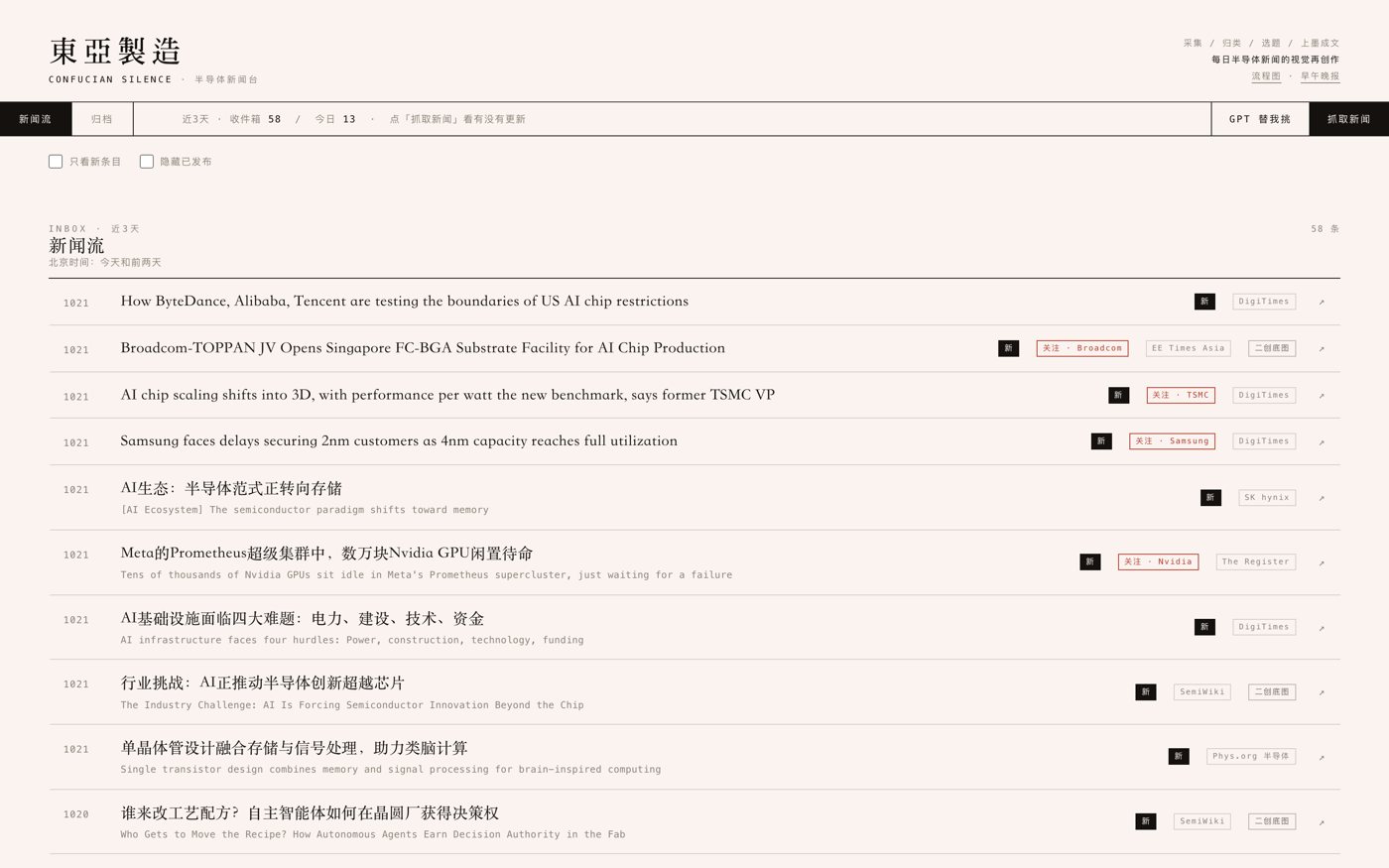Image resolution: width=1389 pixels, height=868 pixels.
Task: Toggle the 隐藏已发布 checkbox
Action: (147, 162)
